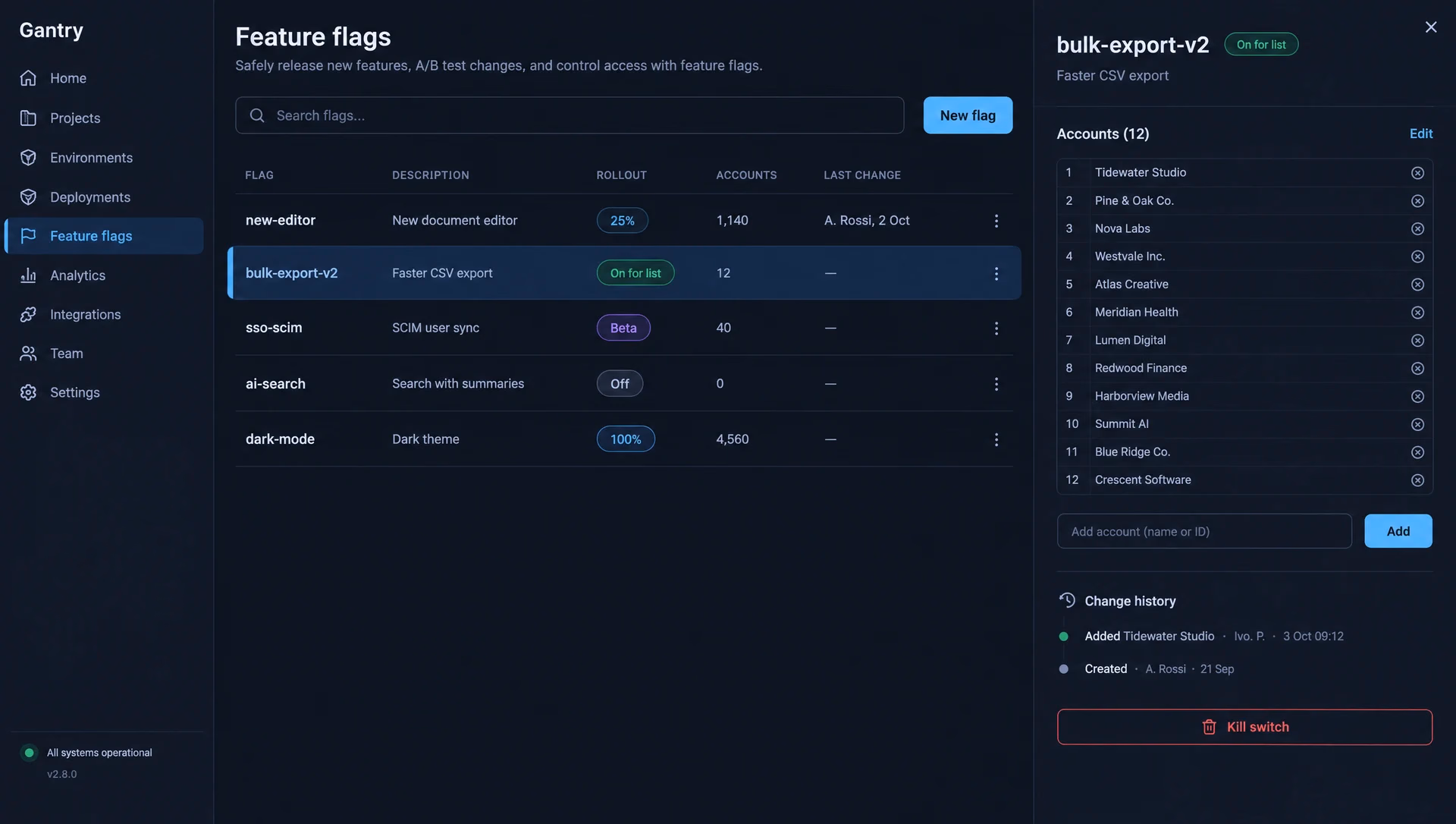1456x824 pixels.
Task: Remove Westvale Inc. account
Action: [1417, 256]
